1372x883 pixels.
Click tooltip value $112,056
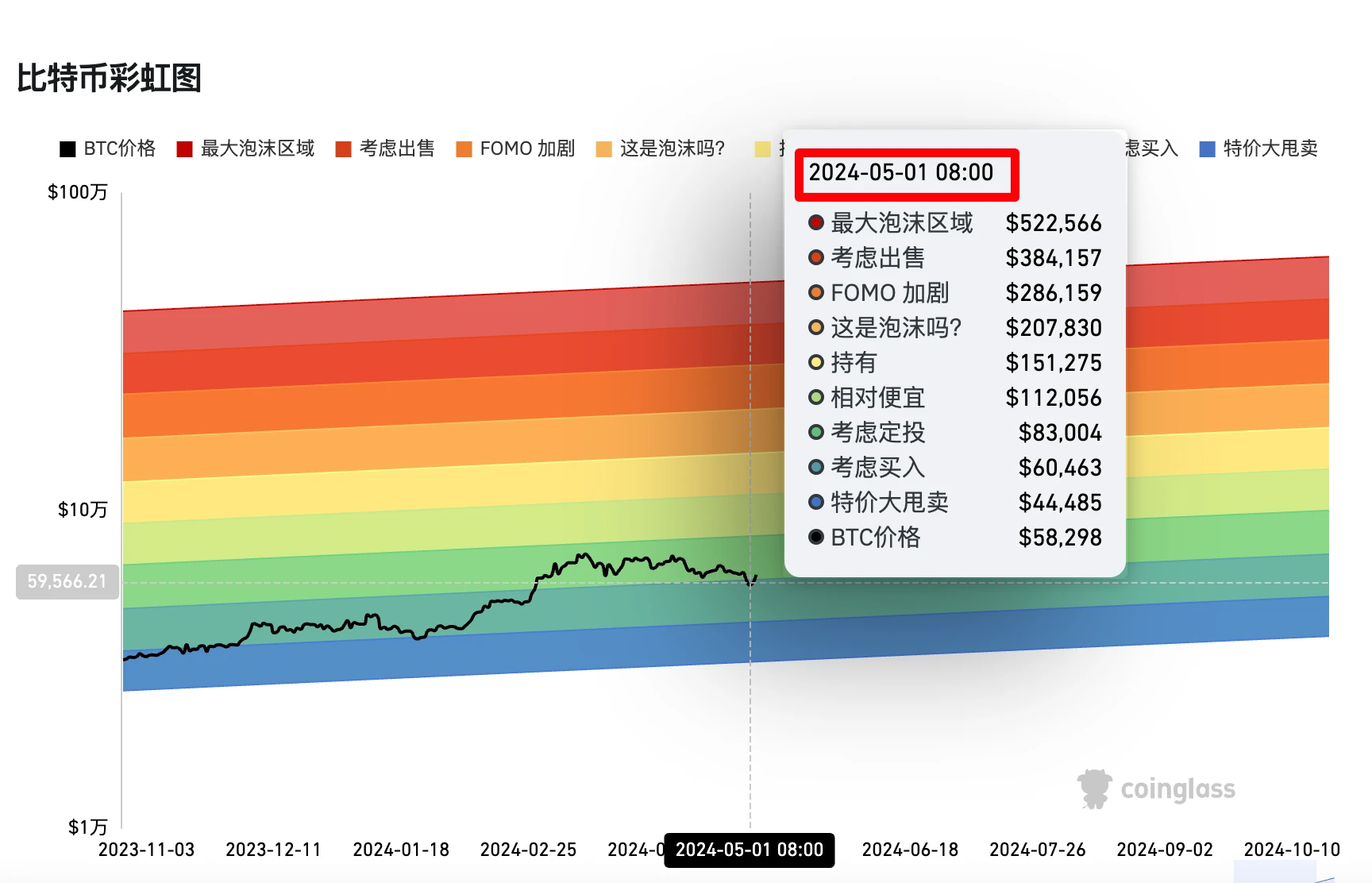(x=1054, y=398)
